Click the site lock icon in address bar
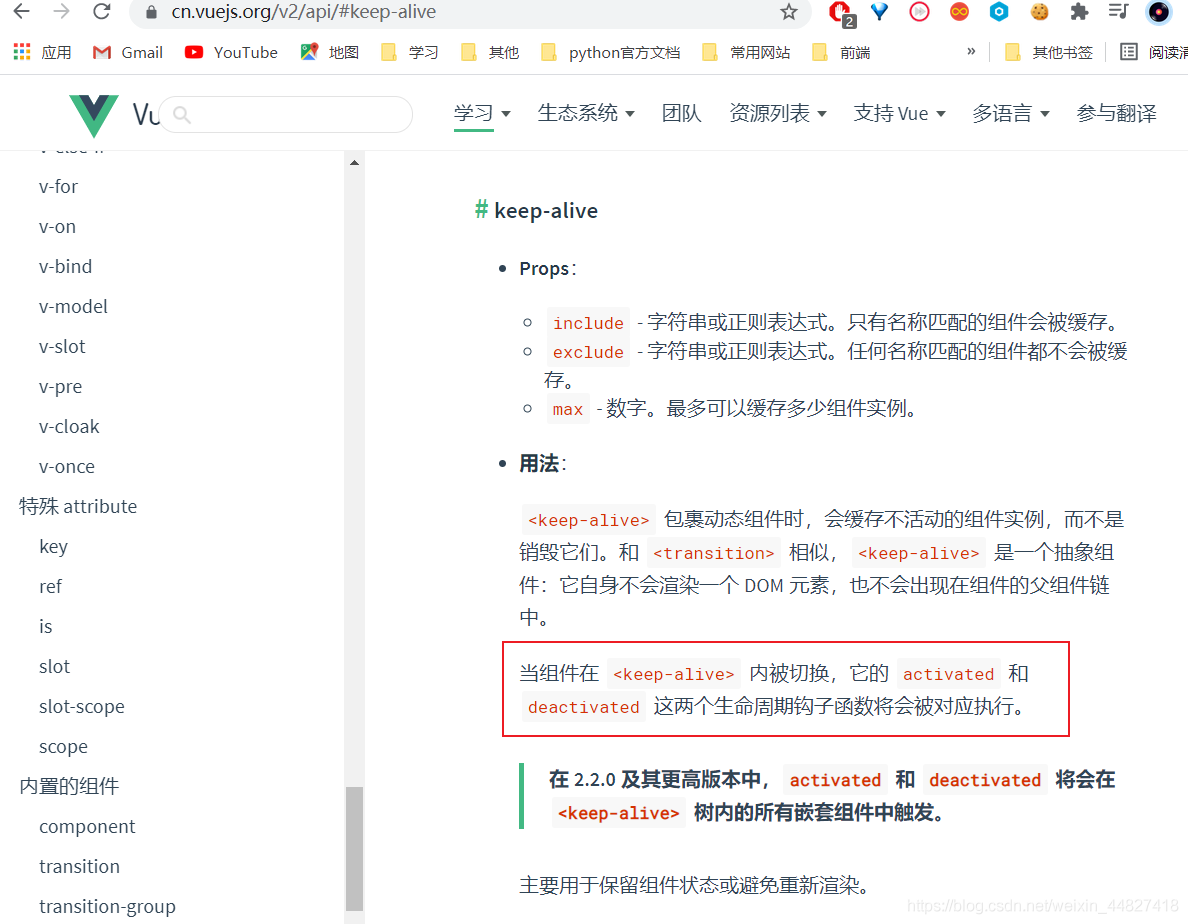The image size is (1188, 924). [152, 12]
